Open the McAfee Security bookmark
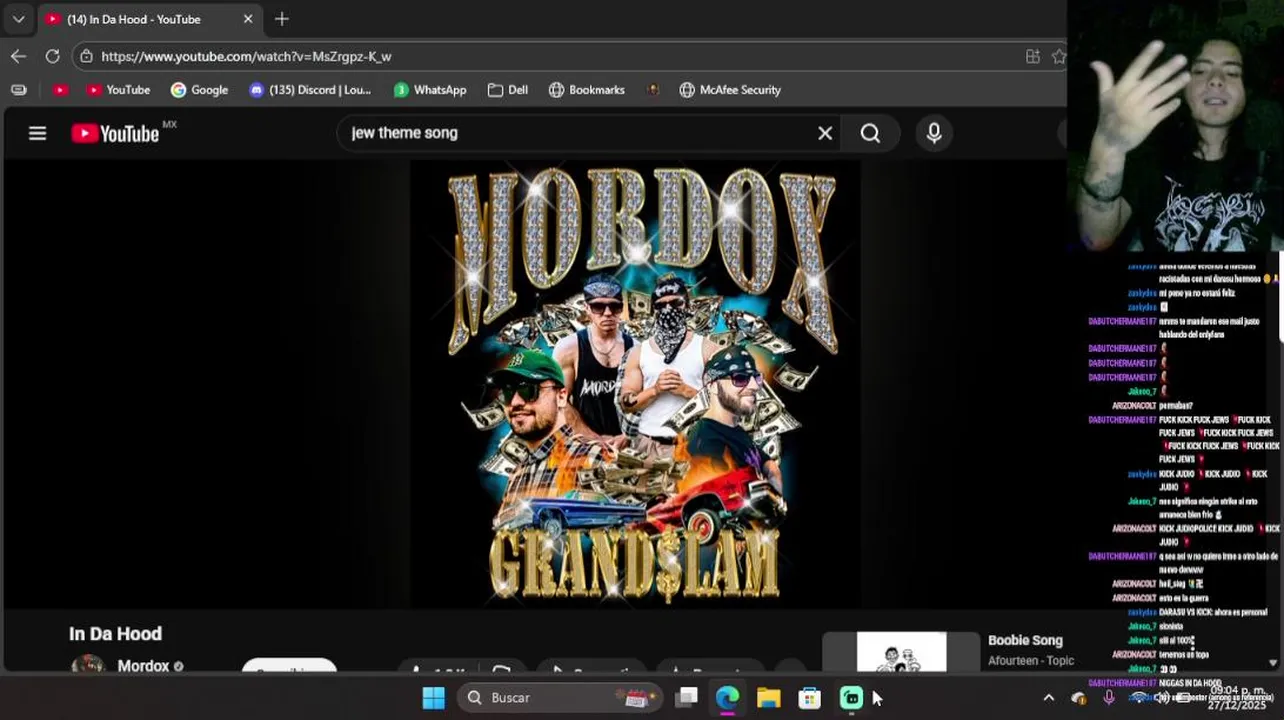1284x720 pixels. (730, 90)
